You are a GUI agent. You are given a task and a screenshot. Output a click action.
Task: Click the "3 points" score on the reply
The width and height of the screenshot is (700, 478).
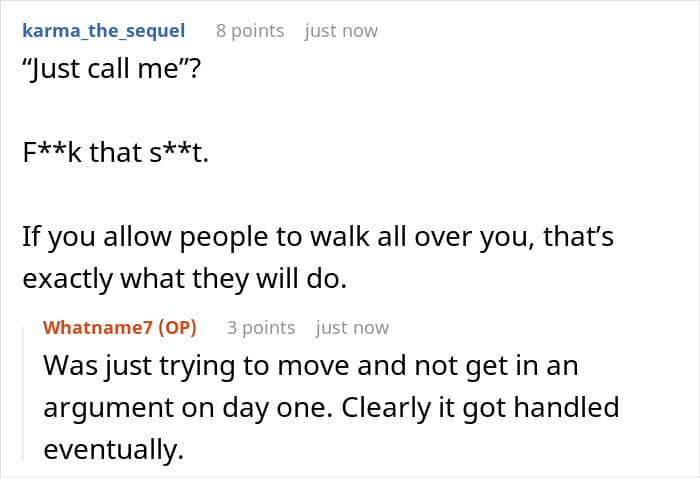(261, 327)
